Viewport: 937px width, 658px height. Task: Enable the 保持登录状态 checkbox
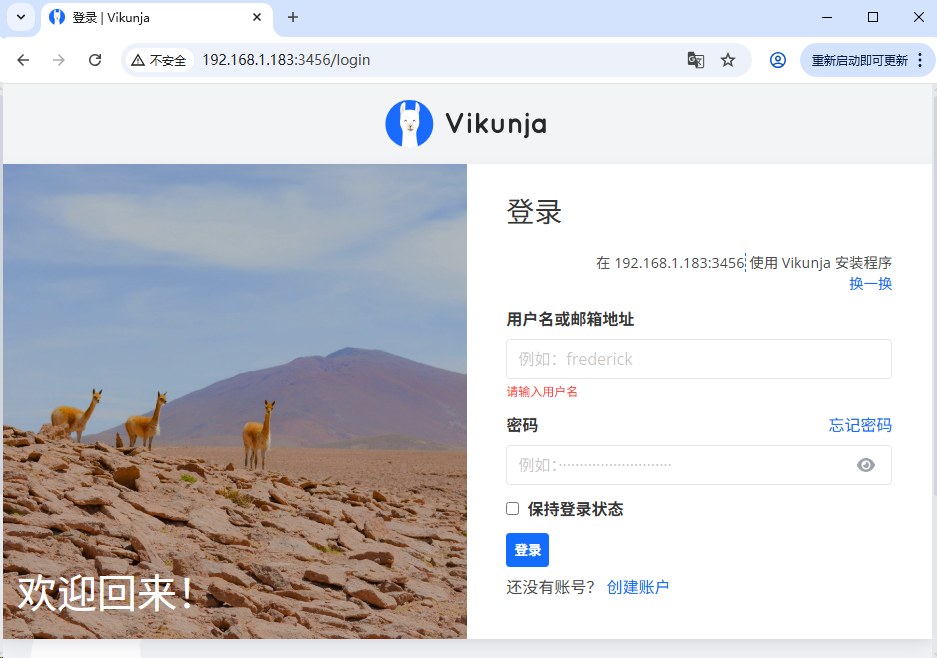click(x=513, y=509)
